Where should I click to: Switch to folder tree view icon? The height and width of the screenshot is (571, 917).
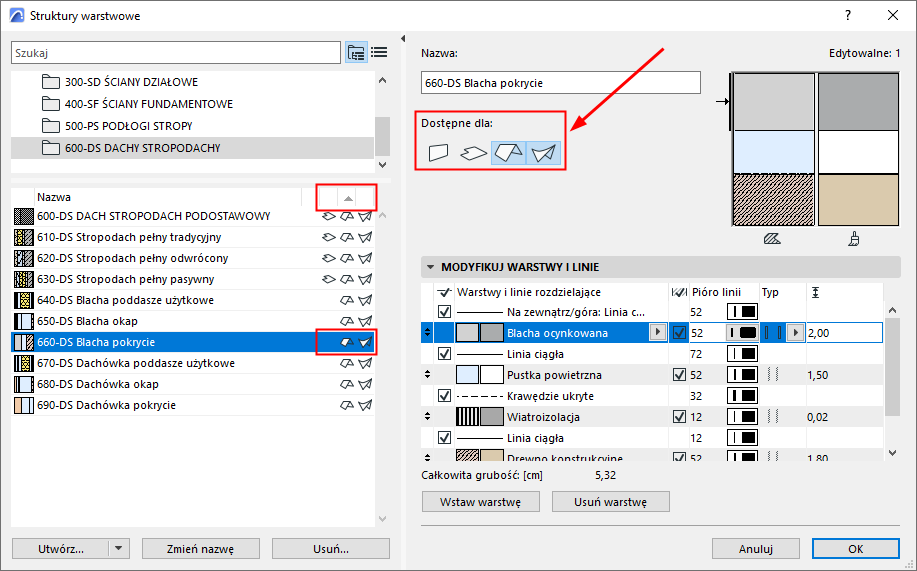(356, 53)
